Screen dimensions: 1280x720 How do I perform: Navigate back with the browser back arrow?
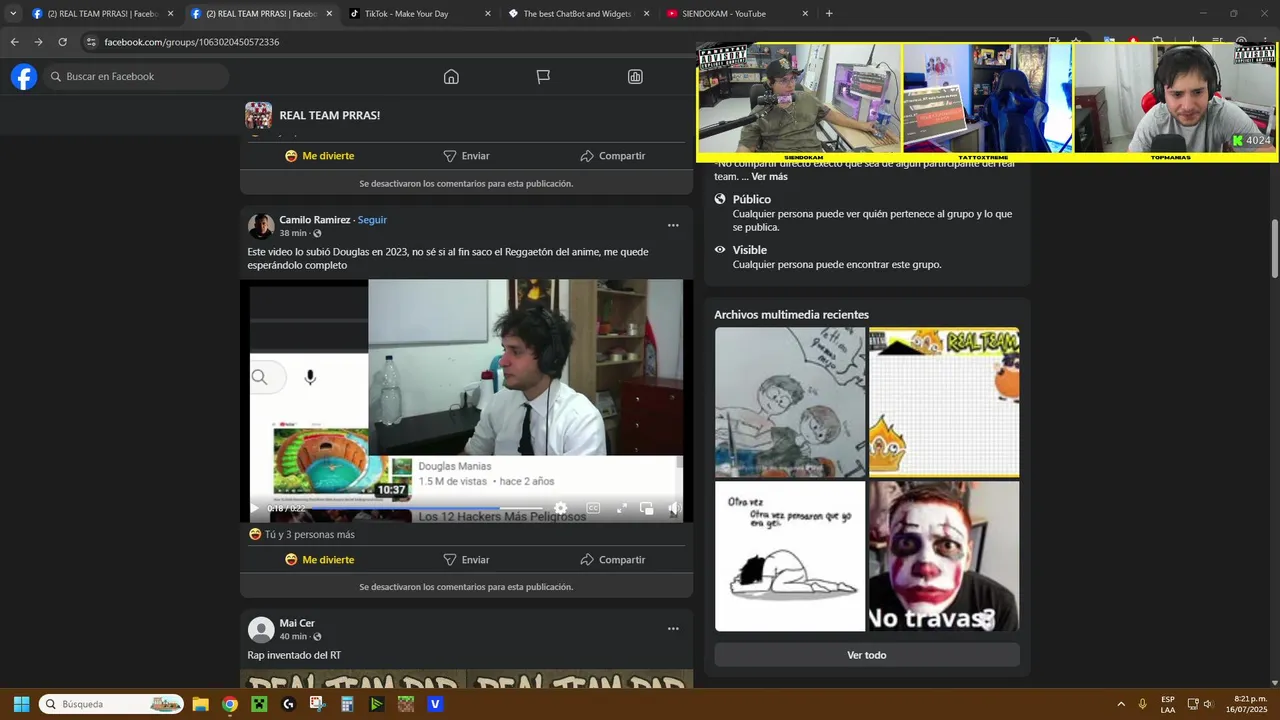(14, 42)
